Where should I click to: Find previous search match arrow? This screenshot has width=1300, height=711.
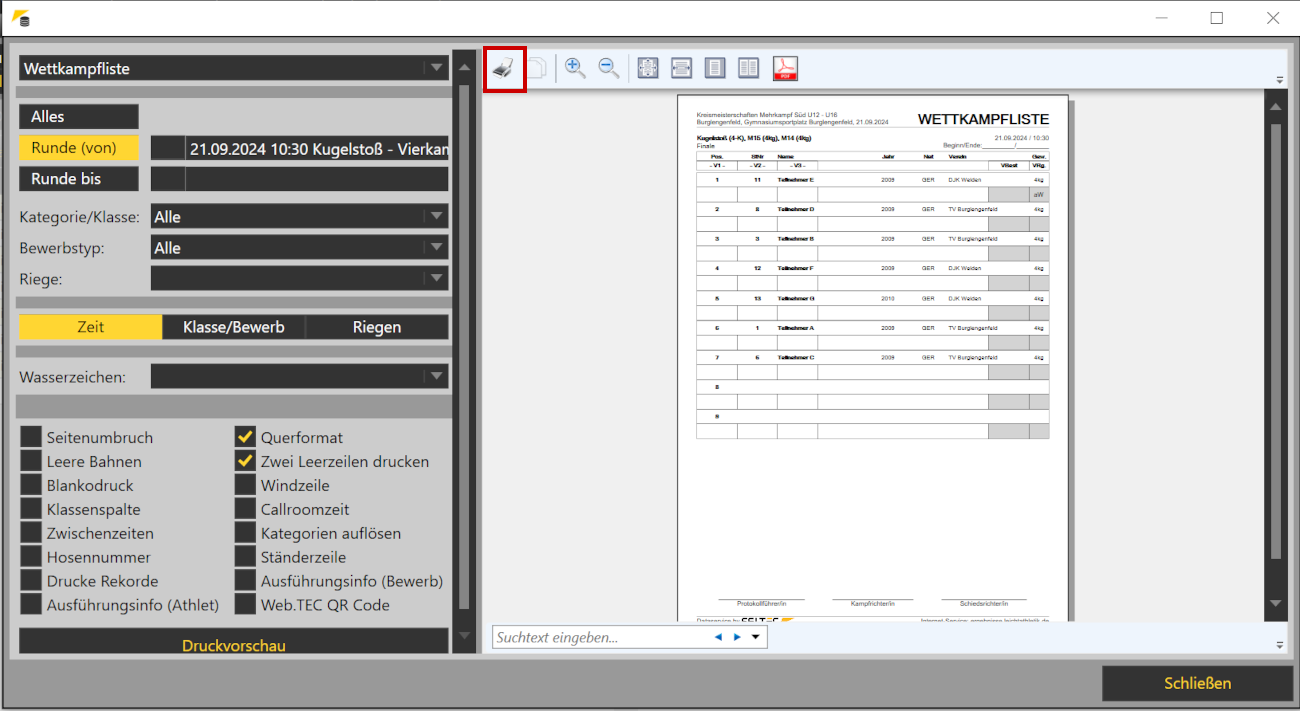[718, 637]
